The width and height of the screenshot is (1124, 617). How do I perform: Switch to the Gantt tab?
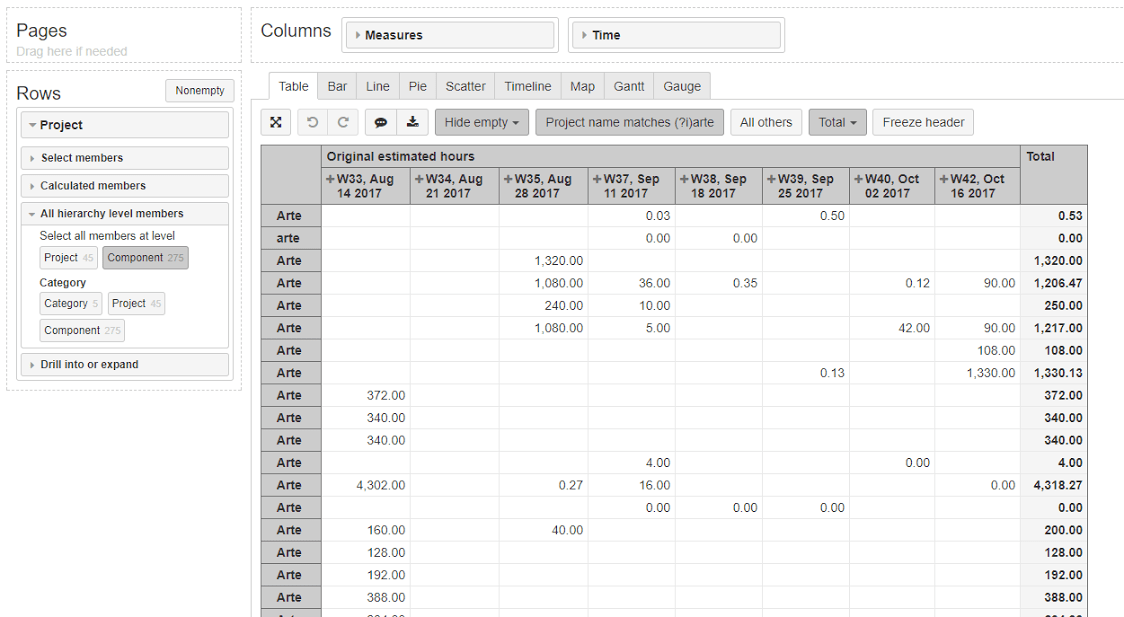click(628, 87)
